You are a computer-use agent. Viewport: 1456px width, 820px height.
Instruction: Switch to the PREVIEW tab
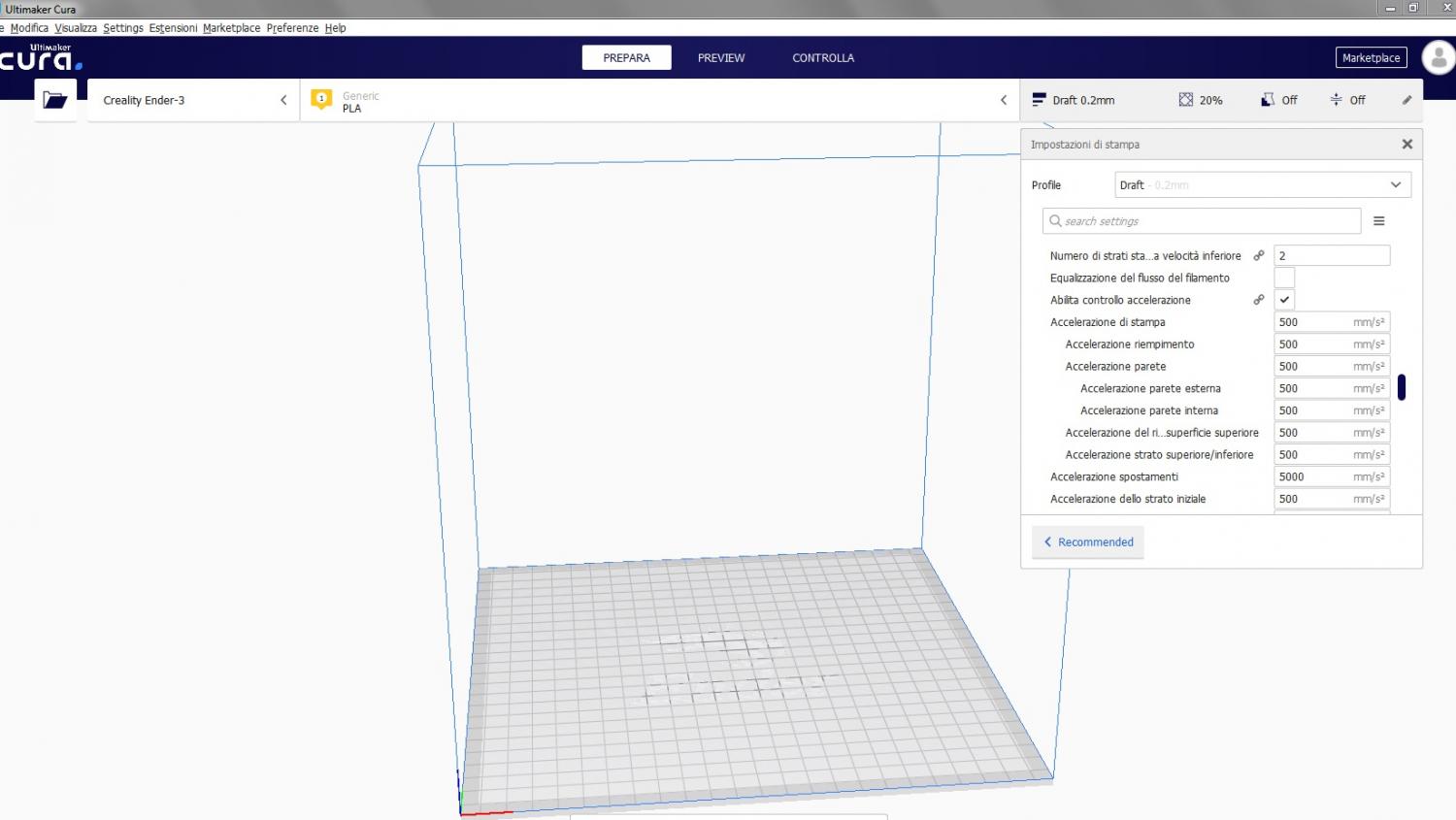pos(721,58)
